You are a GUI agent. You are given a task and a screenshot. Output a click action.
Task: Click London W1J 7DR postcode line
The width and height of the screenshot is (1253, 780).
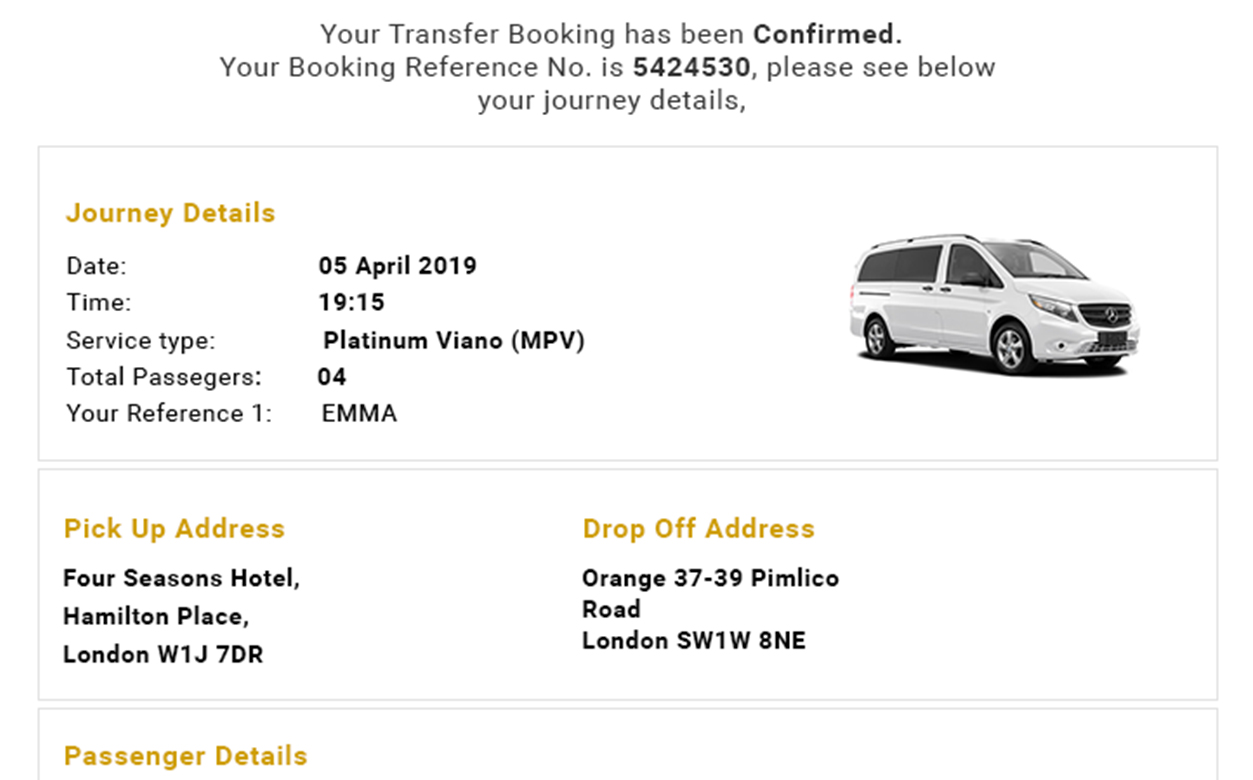(x=163, y=655)
